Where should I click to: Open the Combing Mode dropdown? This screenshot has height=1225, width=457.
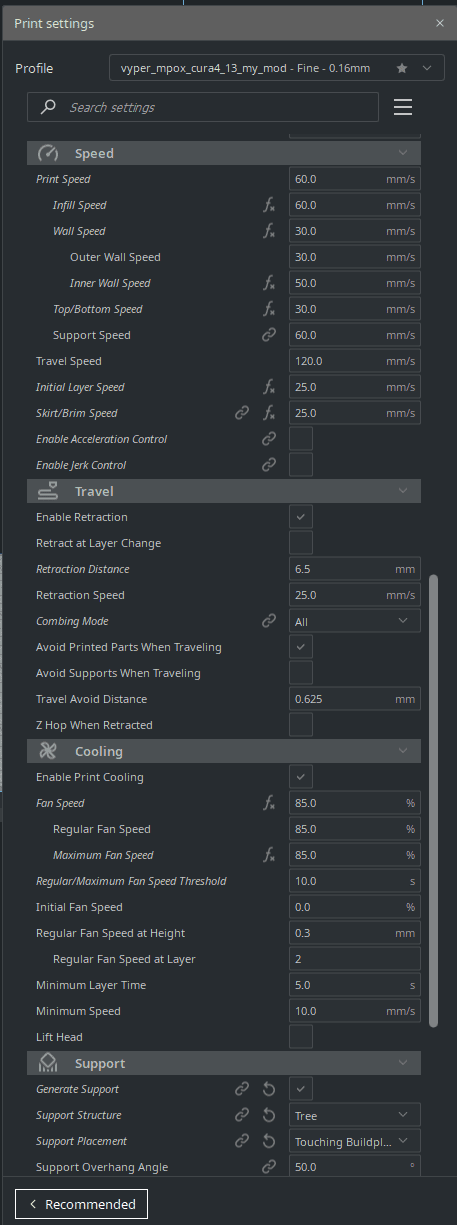[x=355, y=621]
